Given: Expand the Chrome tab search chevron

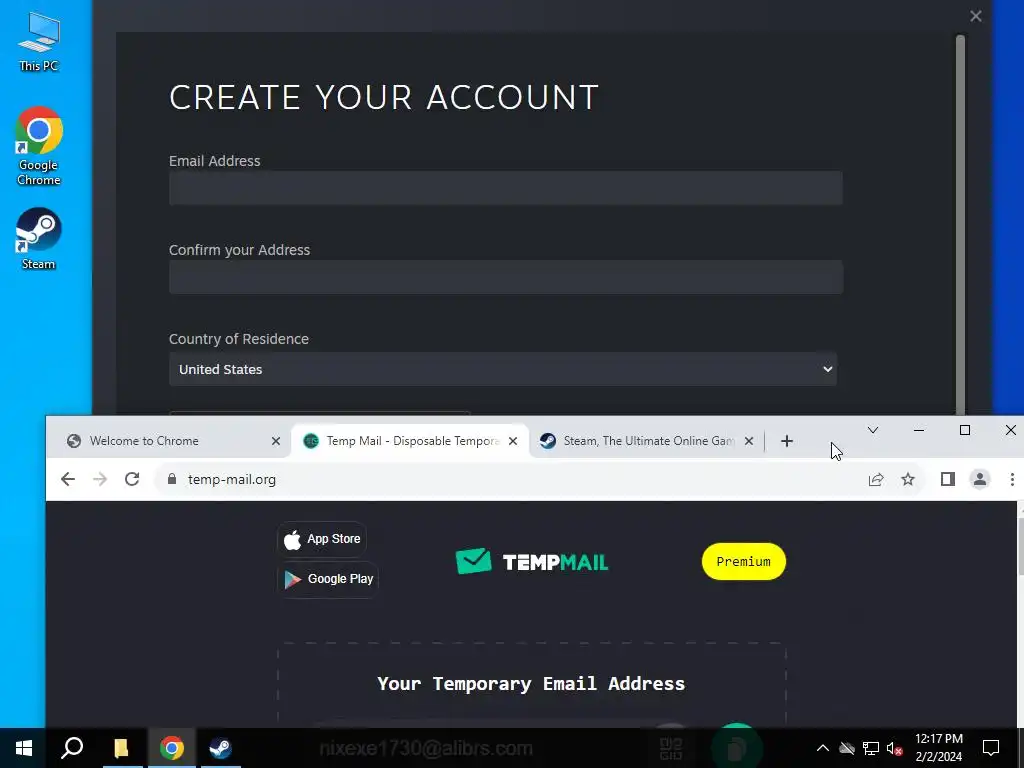Looking at the screenshot, I should click(872, 430).
